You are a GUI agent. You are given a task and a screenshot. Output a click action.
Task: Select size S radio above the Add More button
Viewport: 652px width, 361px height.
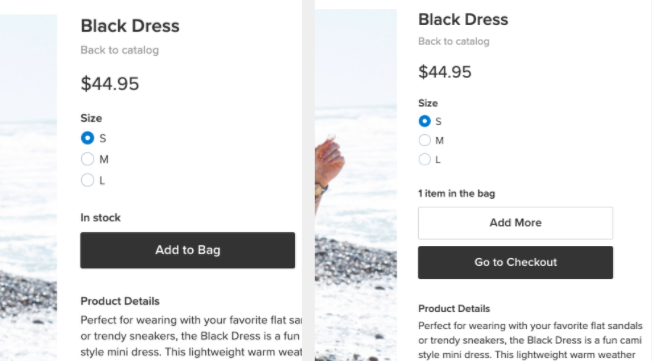pyautogui.click(x=425, y=121)
